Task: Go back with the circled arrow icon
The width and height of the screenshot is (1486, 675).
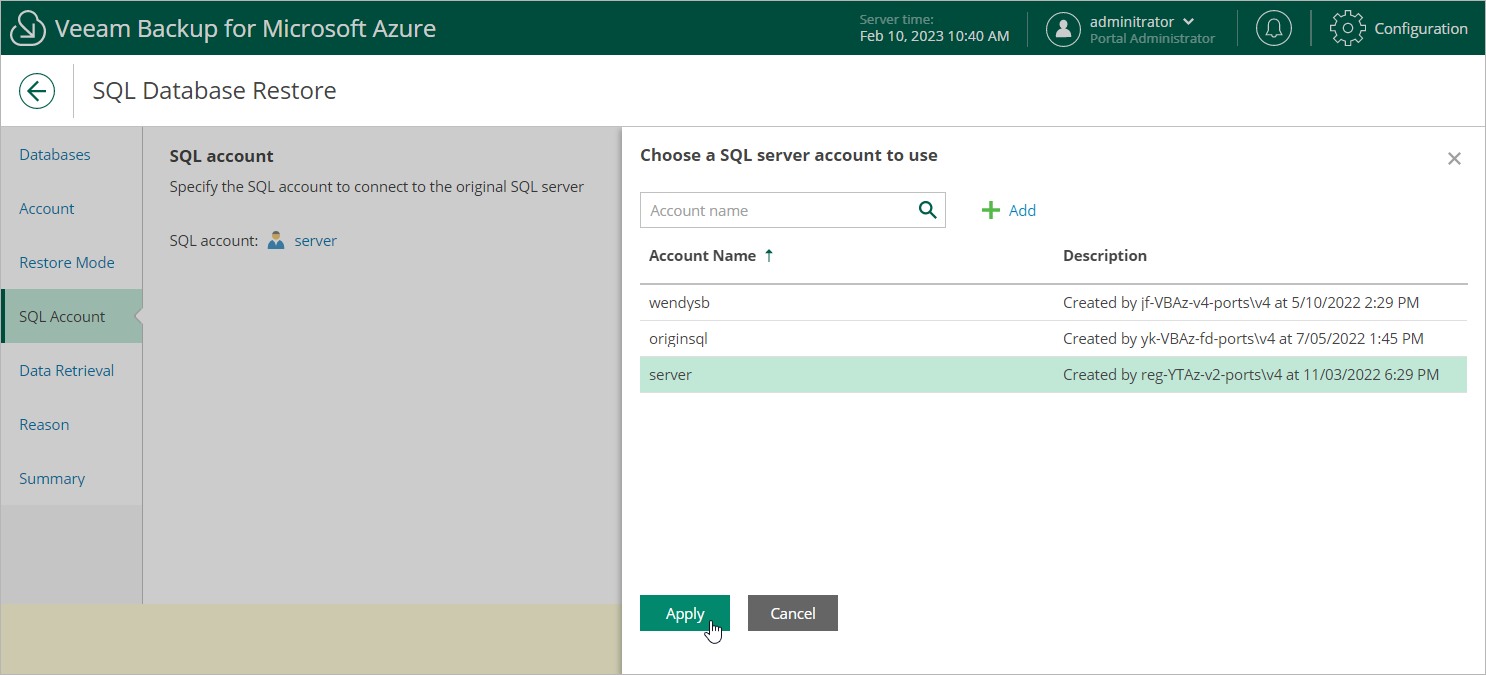Action: click(x=37, y=91)
